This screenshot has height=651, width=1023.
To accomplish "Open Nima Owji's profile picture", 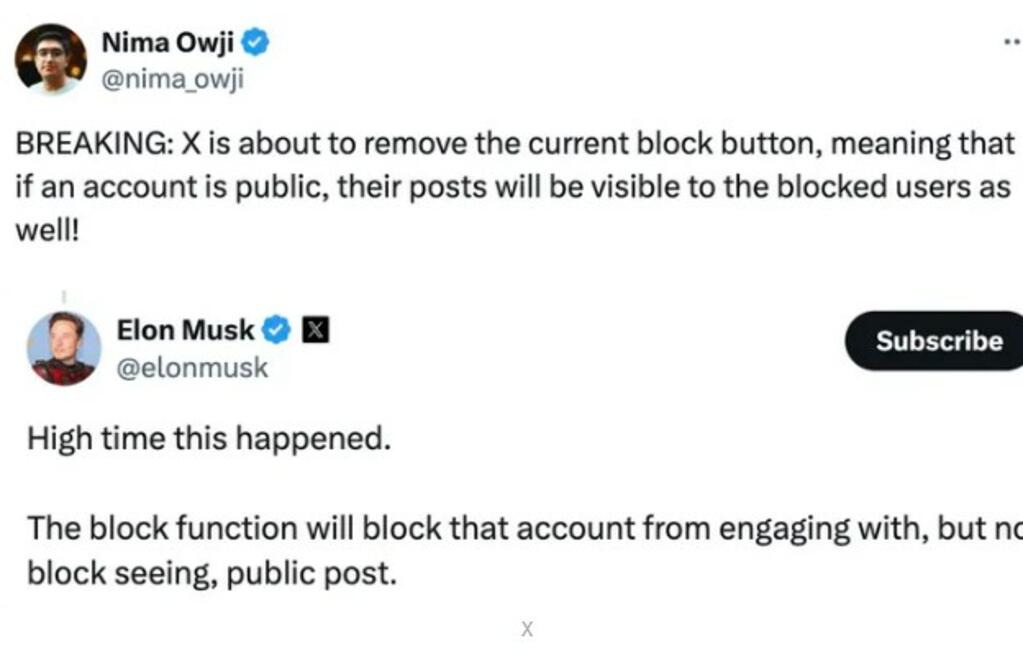I will point(51,59).
